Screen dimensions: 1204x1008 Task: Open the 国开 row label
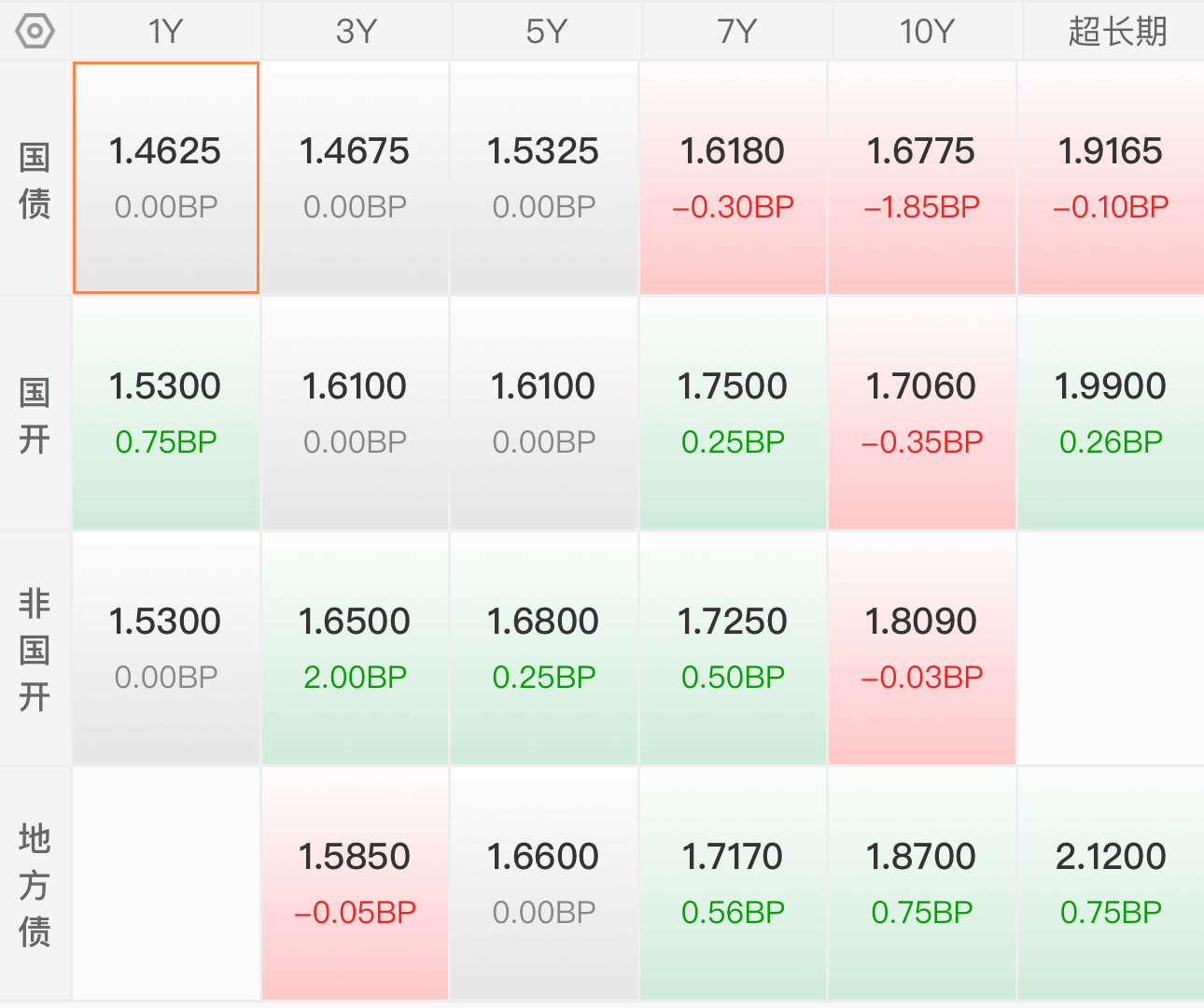pos(35,415)
